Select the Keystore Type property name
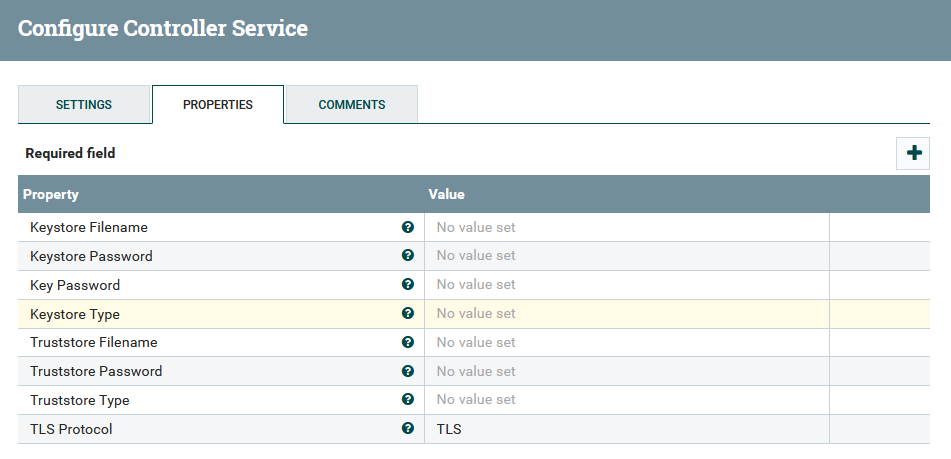Screen dimensions: 951x459 (75, 314)
